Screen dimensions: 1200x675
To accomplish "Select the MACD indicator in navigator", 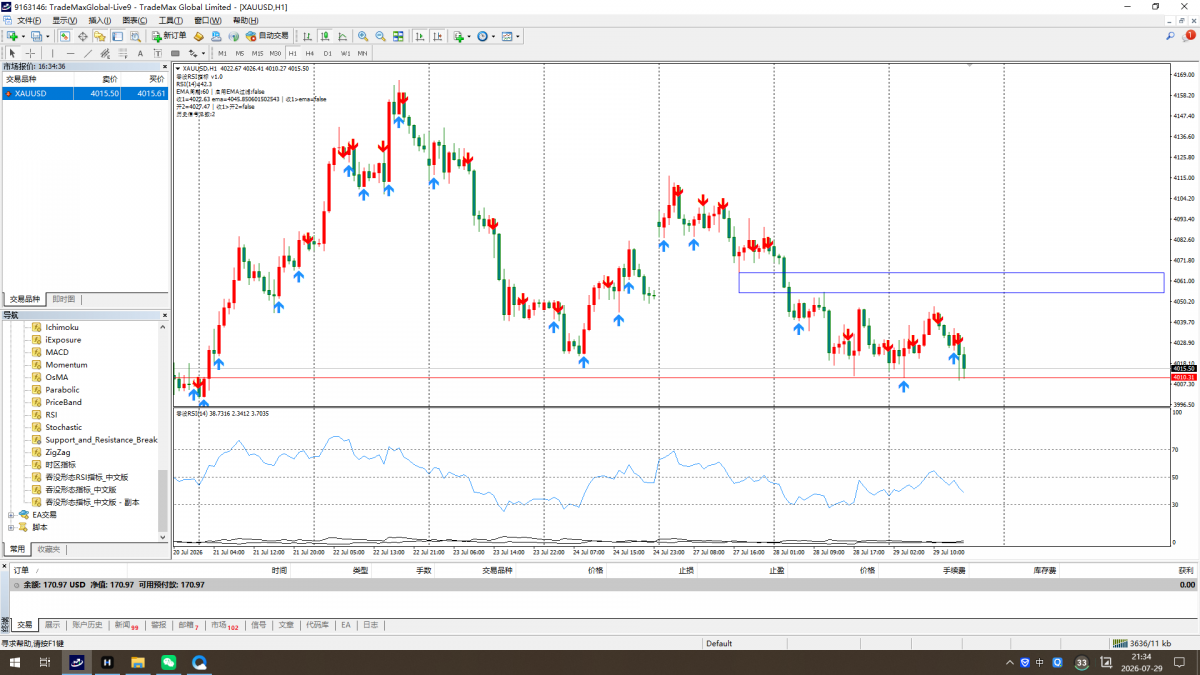I will tap(57, 352).
